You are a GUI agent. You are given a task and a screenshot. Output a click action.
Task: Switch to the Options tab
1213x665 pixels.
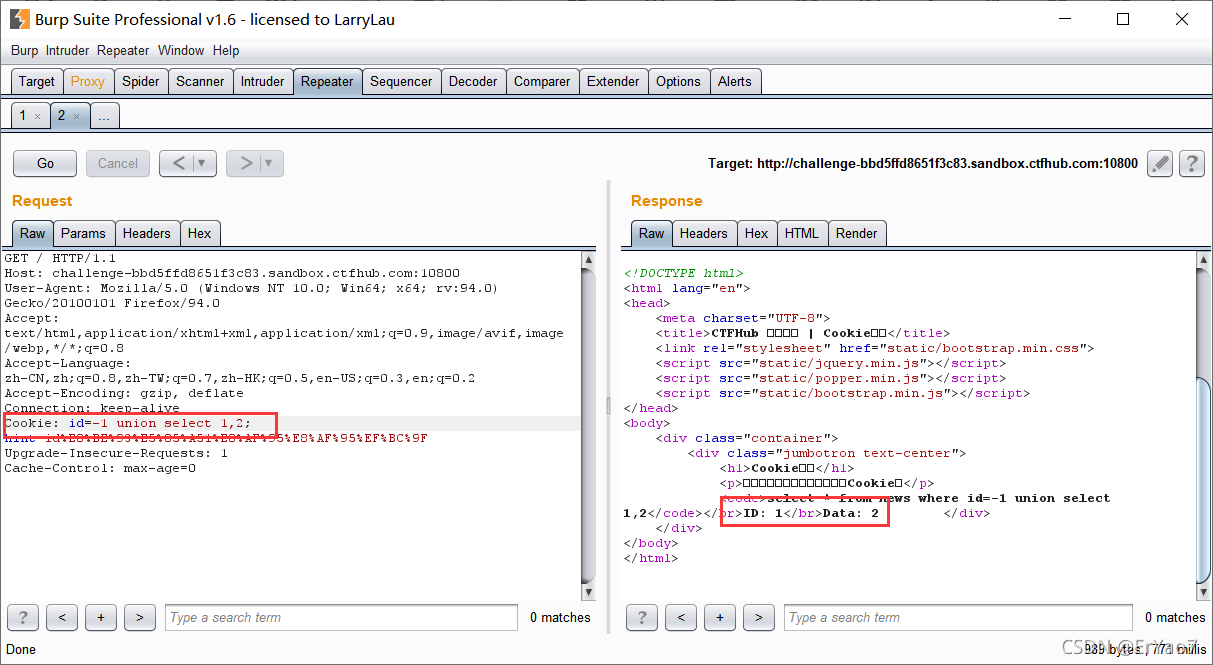click(678, 81)
